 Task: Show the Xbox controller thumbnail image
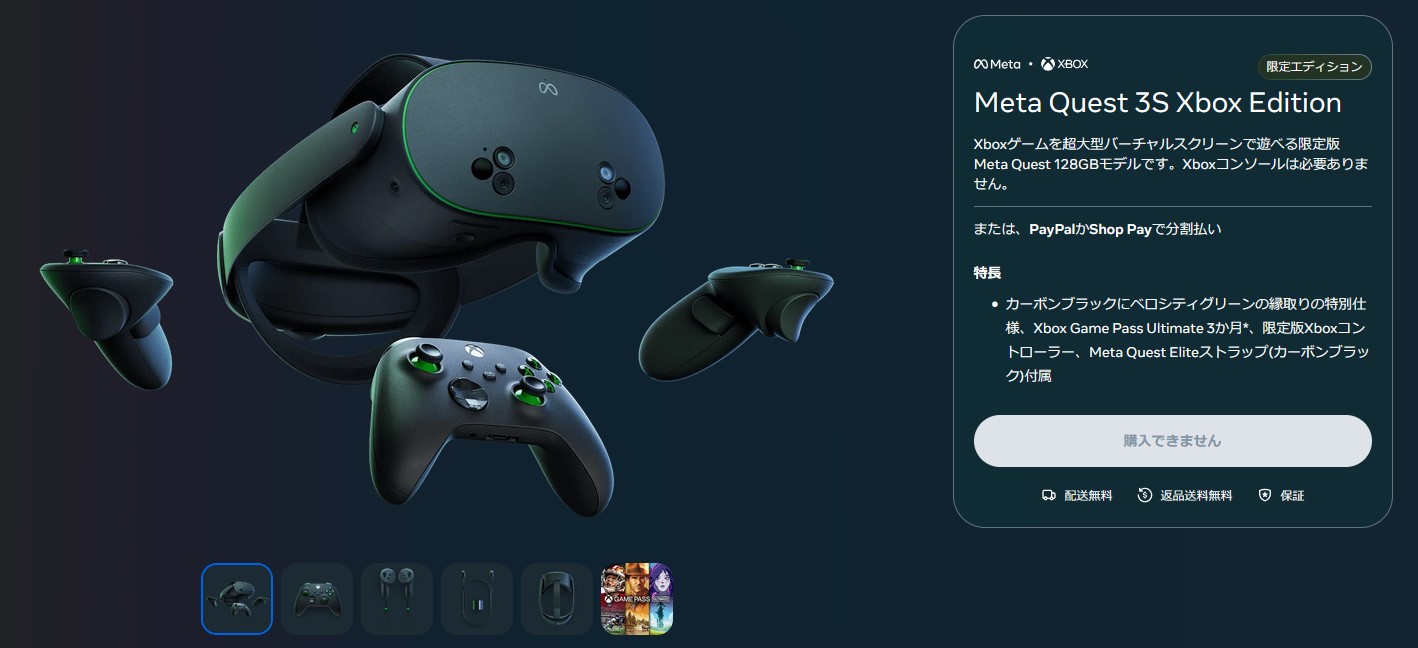click(317, 599)
